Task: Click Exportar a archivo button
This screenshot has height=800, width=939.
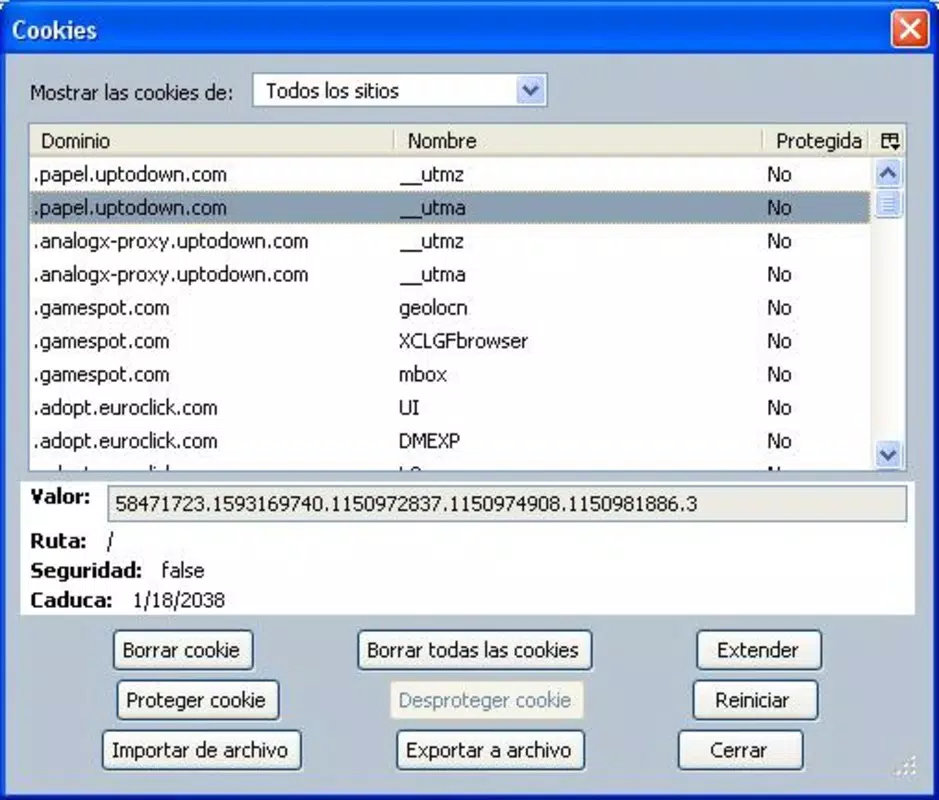Action: pos(490,750)
